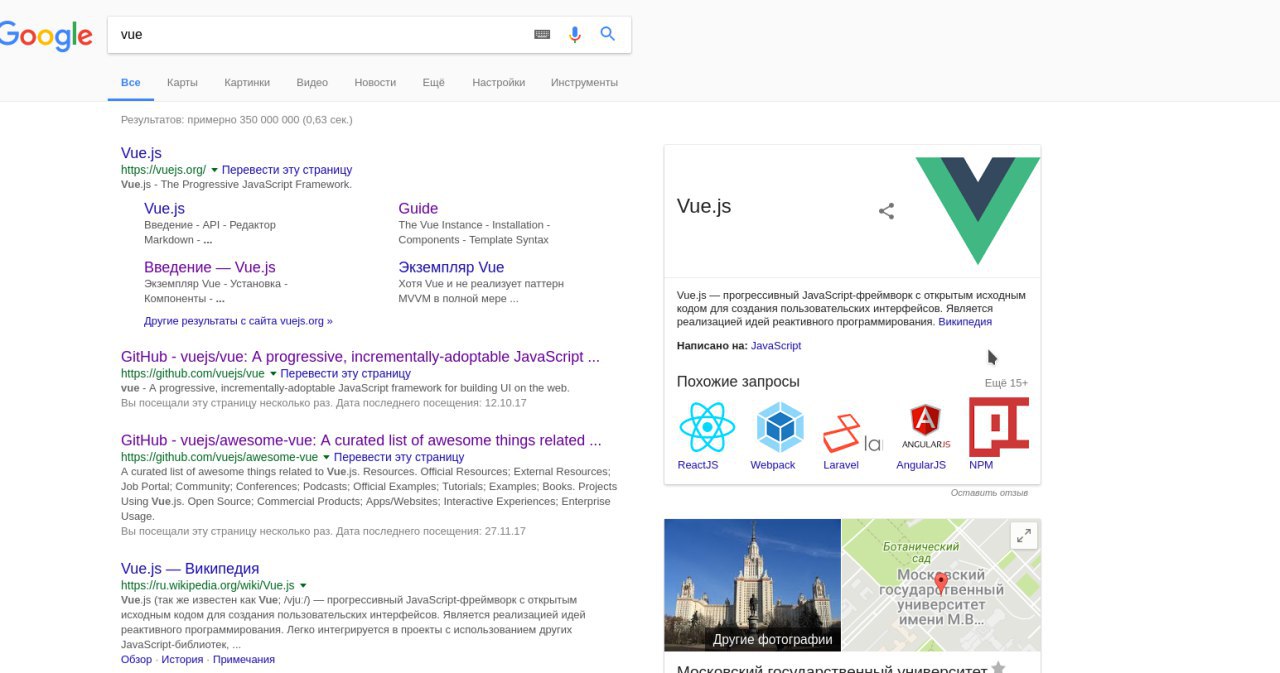1280x673 pixels.
Task: Switch to the Видео tab
Action: (x=312, y=82)
